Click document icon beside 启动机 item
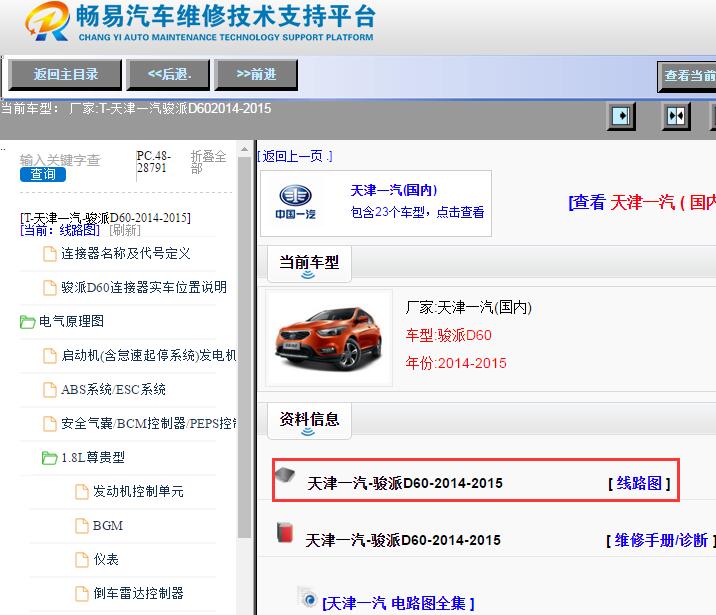The width and height of the screenshot is (716, 615). pyautogui.click(x=50, y=356)
